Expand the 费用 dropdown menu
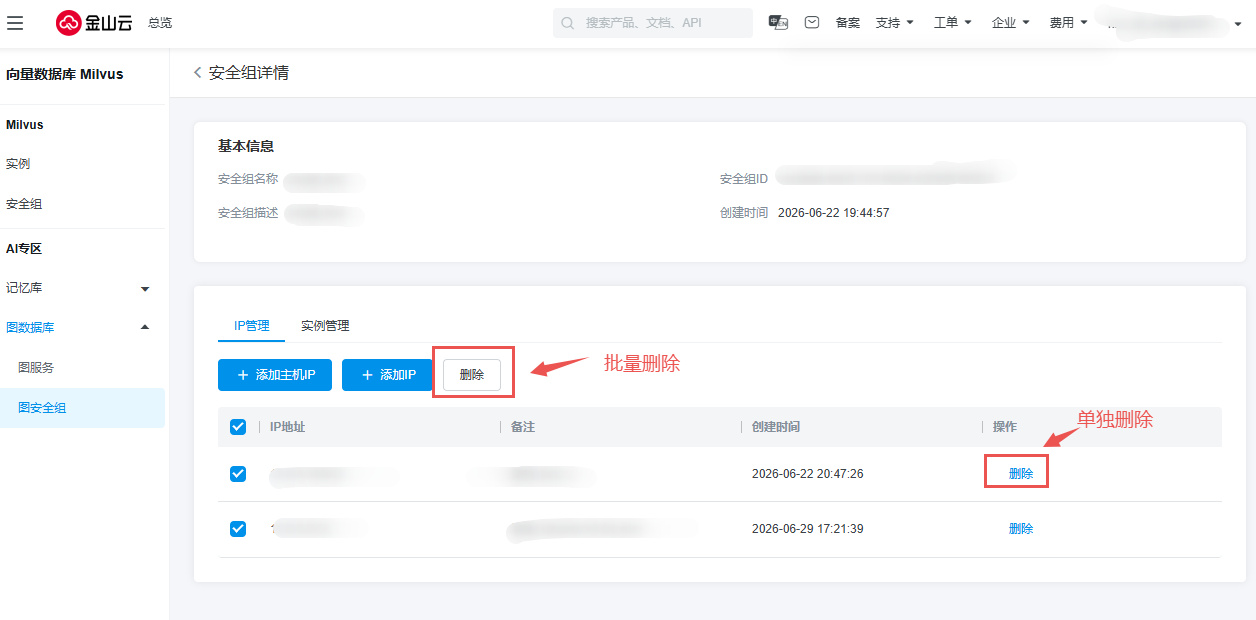Image resolution: width=1256 pixels, height=620 pixels. tap(1069, 22)
